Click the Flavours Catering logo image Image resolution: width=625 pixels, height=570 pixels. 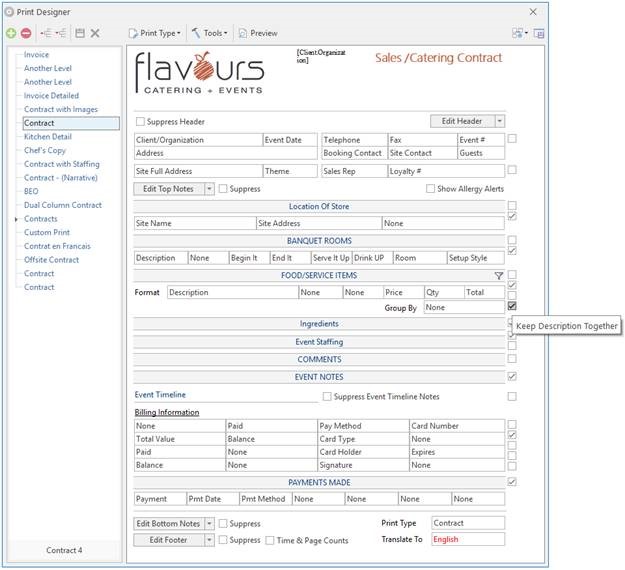pos(199,73)
